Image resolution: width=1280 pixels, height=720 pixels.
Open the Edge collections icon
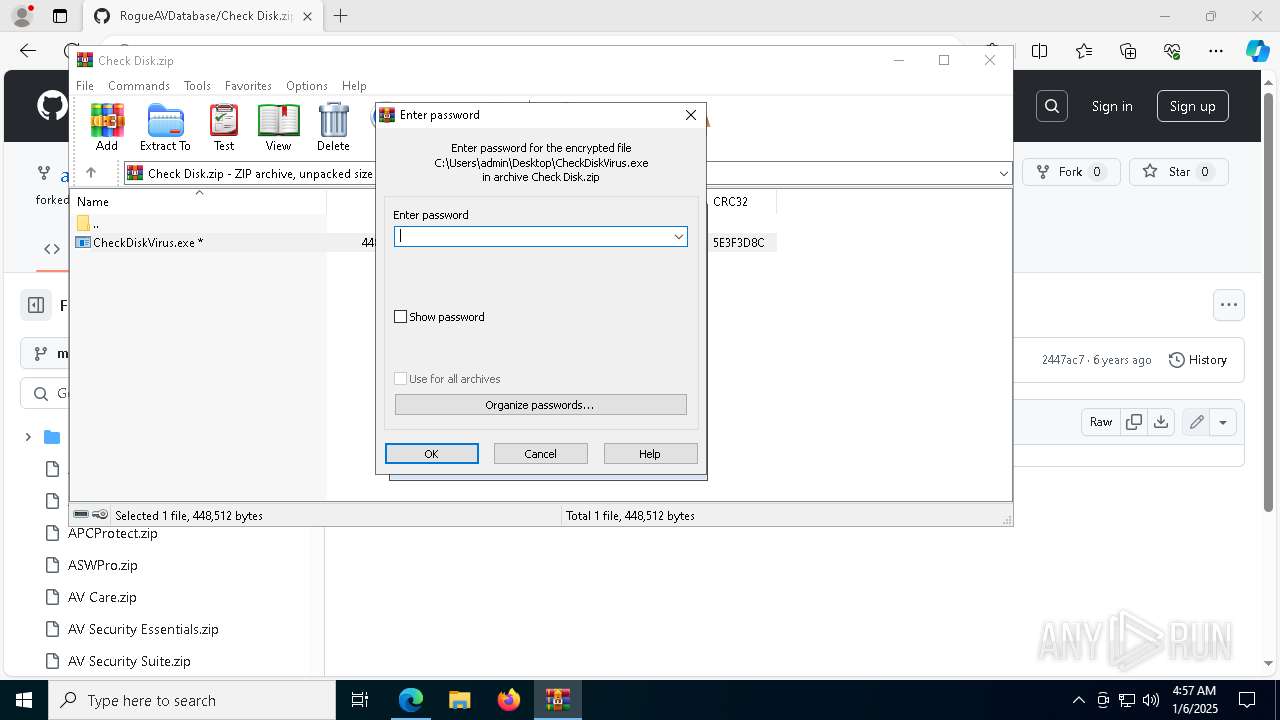(x=1128, y=51)
